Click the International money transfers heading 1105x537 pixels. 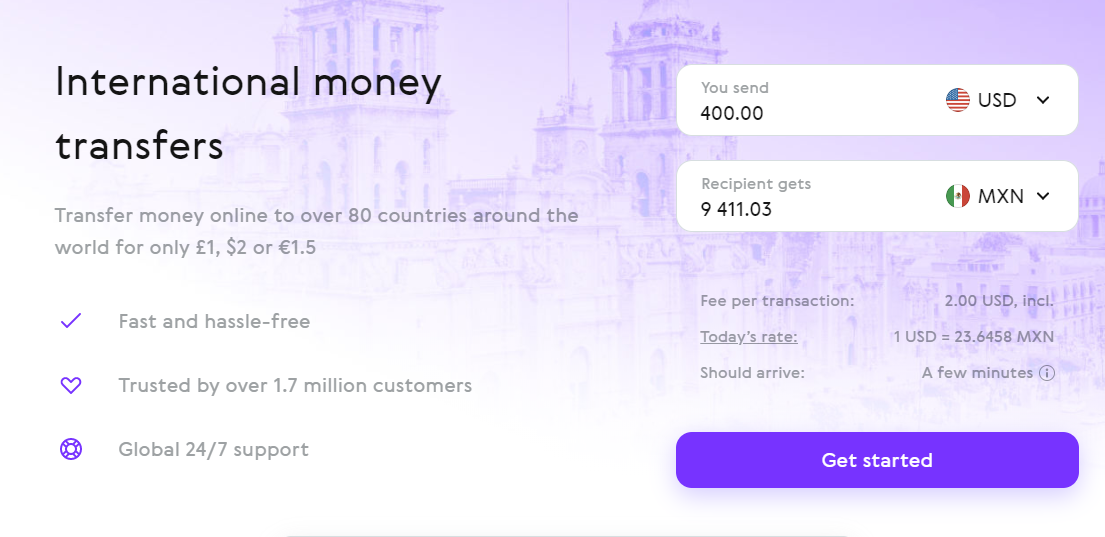tap(248, 114)
